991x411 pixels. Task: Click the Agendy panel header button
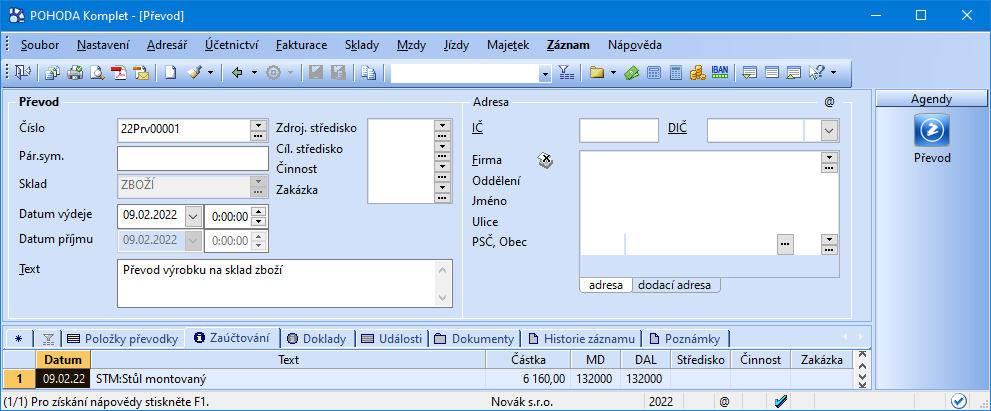coord(932,99)
